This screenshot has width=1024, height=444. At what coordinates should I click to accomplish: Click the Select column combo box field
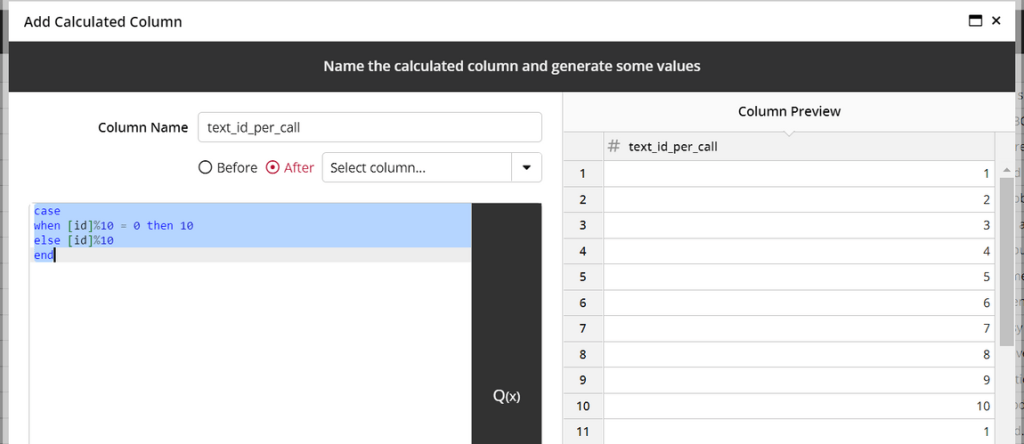coord(417,168)
